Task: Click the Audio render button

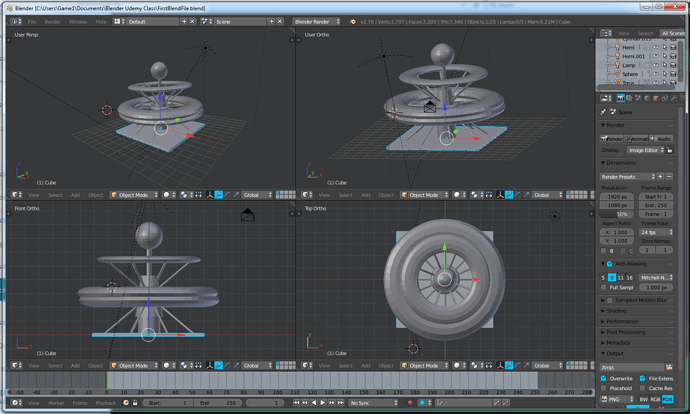Action: 661,139
